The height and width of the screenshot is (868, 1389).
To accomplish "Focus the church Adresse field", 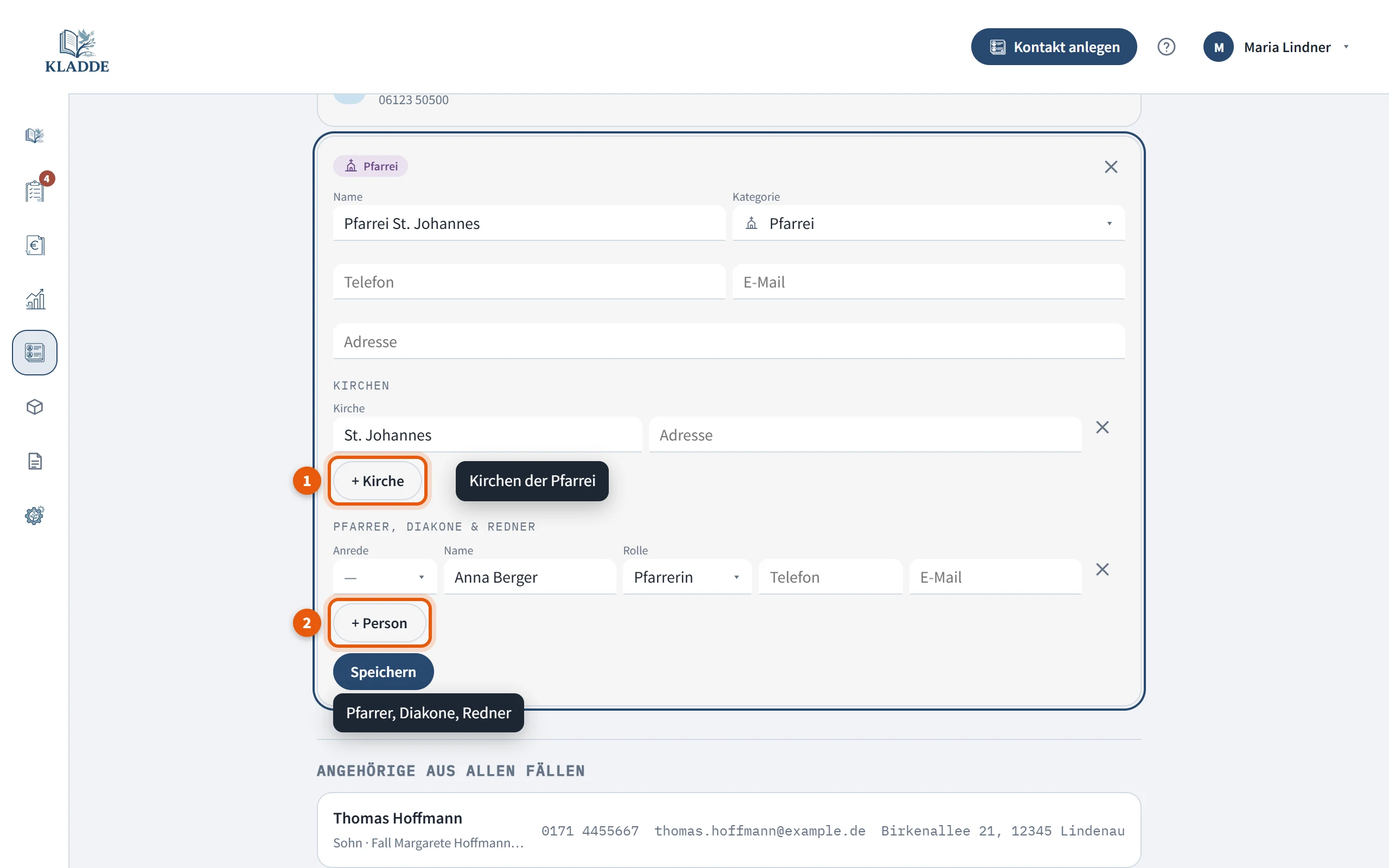I will (x=865, y=435).
